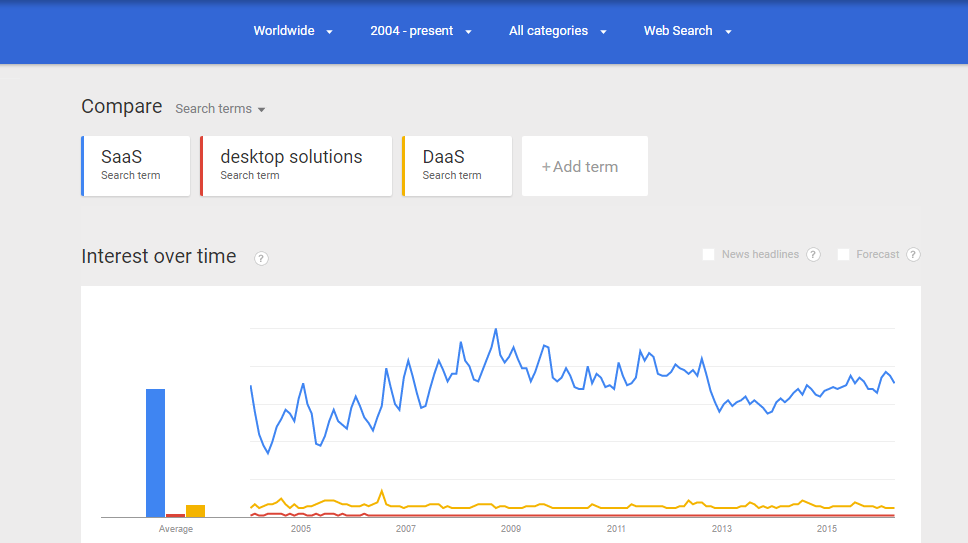This screenshot has width=968, height=543.
Task: Expand the All categories dropdown
Action: pyautogui.click(x=557, y=31)
